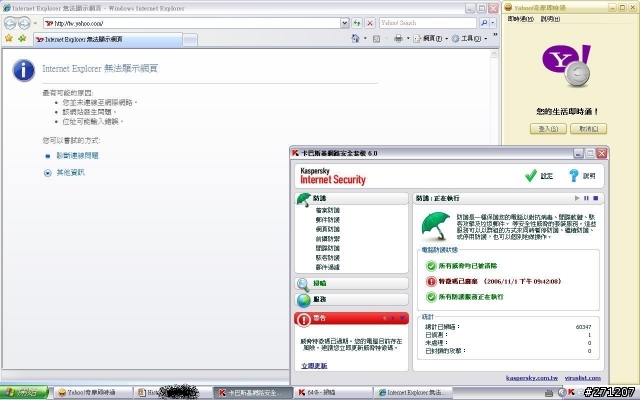Click the Feeds icon in IE toolbar
This screenshot has width=640, height=400.
pos(376,39)
